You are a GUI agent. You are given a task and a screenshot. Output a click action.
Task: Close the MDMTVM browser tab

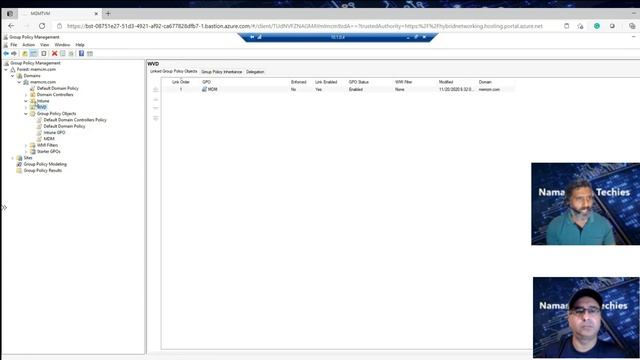pos(96,13)
